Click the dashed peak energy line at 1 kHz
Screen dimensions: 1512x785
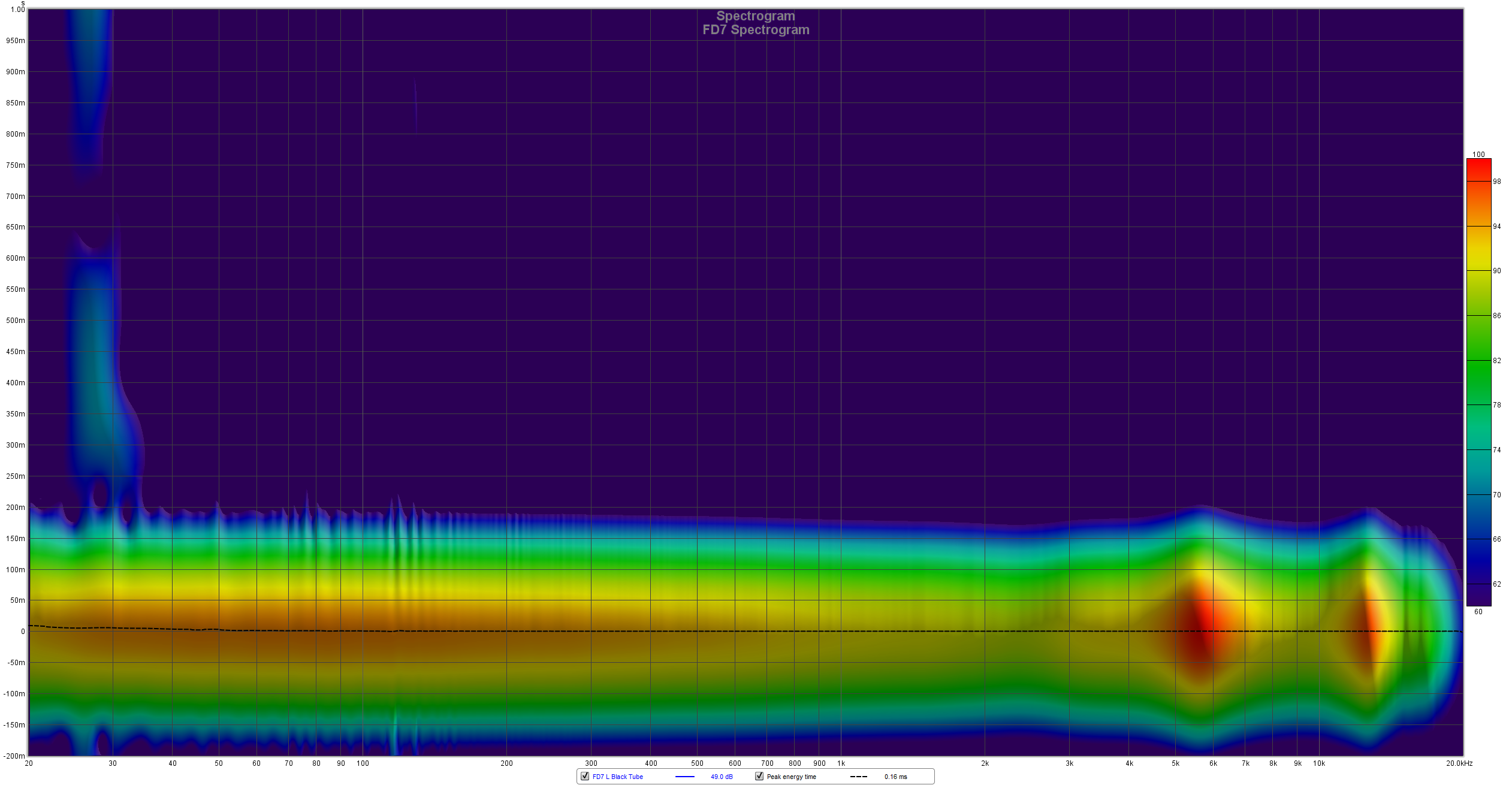pos(841,631)
